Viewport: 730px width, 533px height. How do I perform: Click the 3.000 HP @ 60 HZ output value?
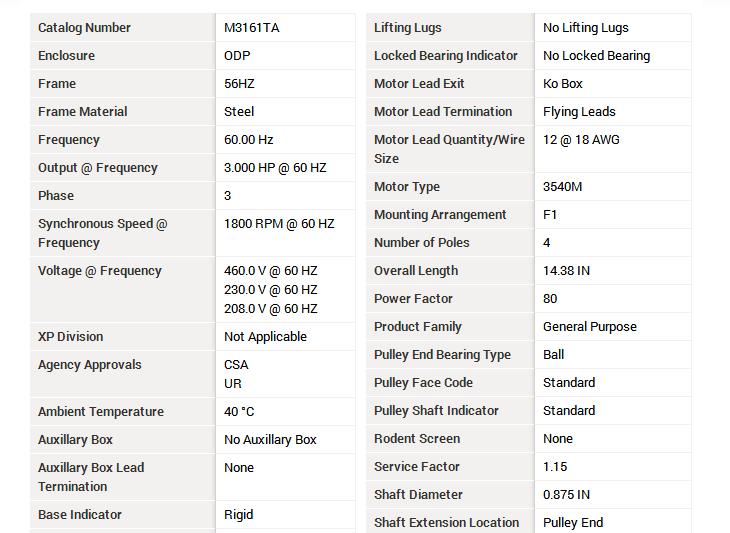tap(275, 168)
